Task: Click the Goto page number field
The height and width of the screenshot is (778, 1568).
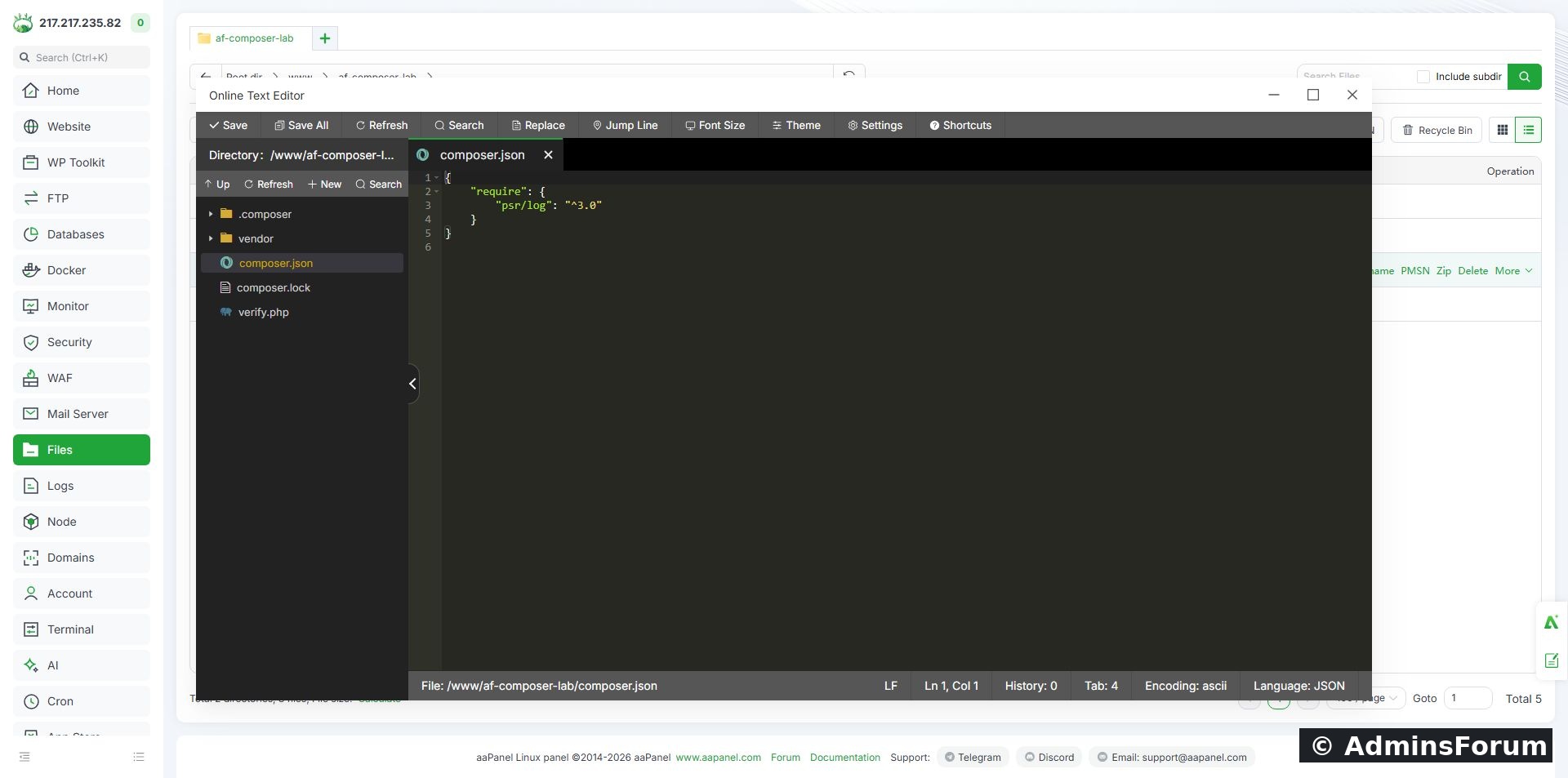Action: point(1468,698)
